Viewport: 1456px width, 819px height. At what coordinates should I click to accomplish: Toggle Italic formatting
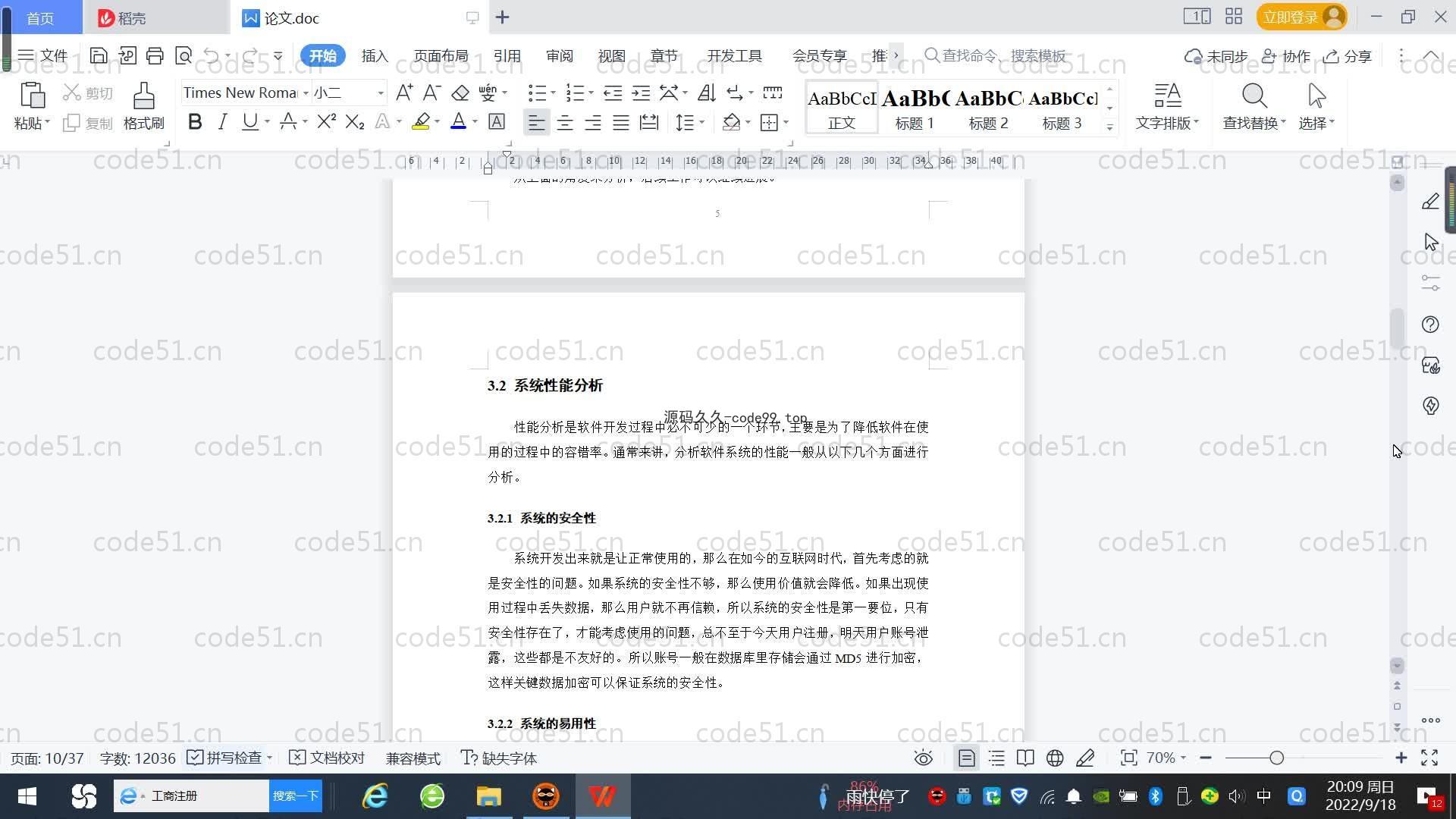222,121
